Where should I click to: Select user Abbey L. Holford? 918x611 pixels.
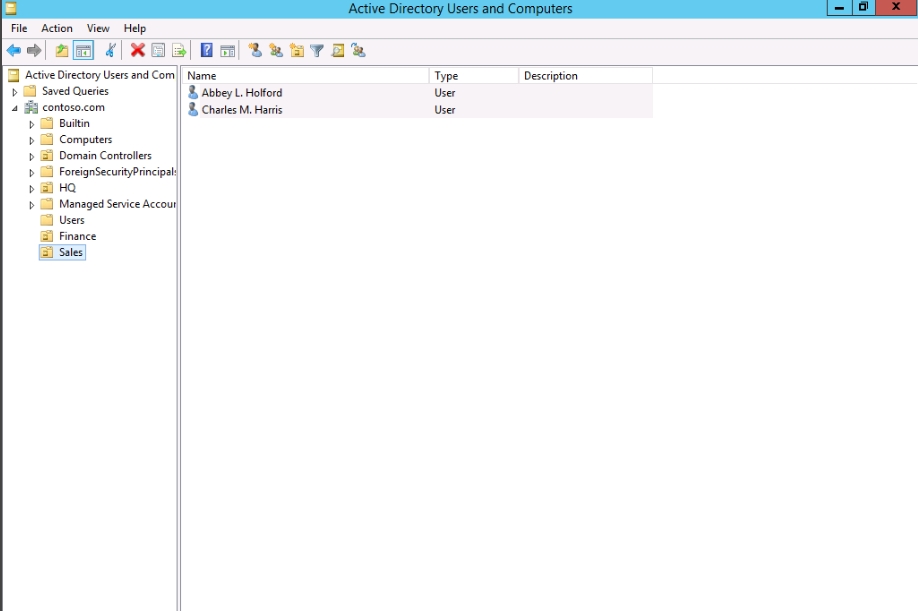[x=242, y=92]
